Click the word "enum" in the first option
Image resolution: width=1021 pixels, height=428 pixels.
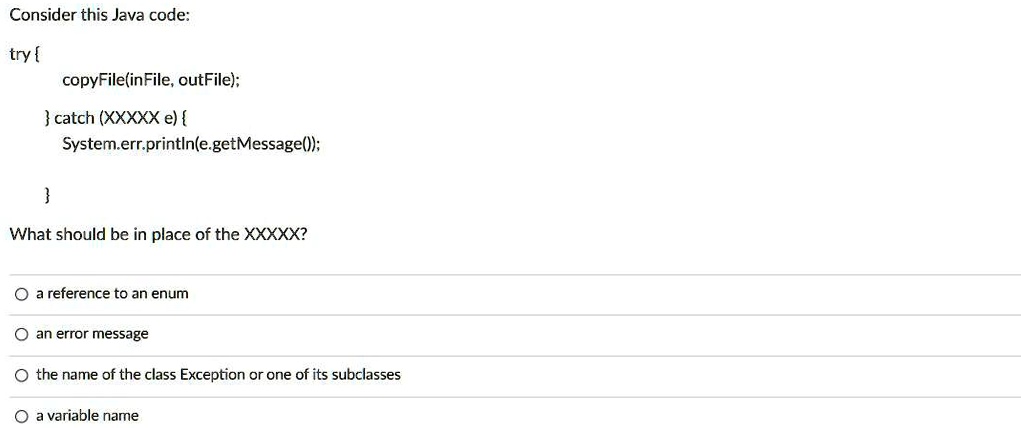[x=170, y=294]
